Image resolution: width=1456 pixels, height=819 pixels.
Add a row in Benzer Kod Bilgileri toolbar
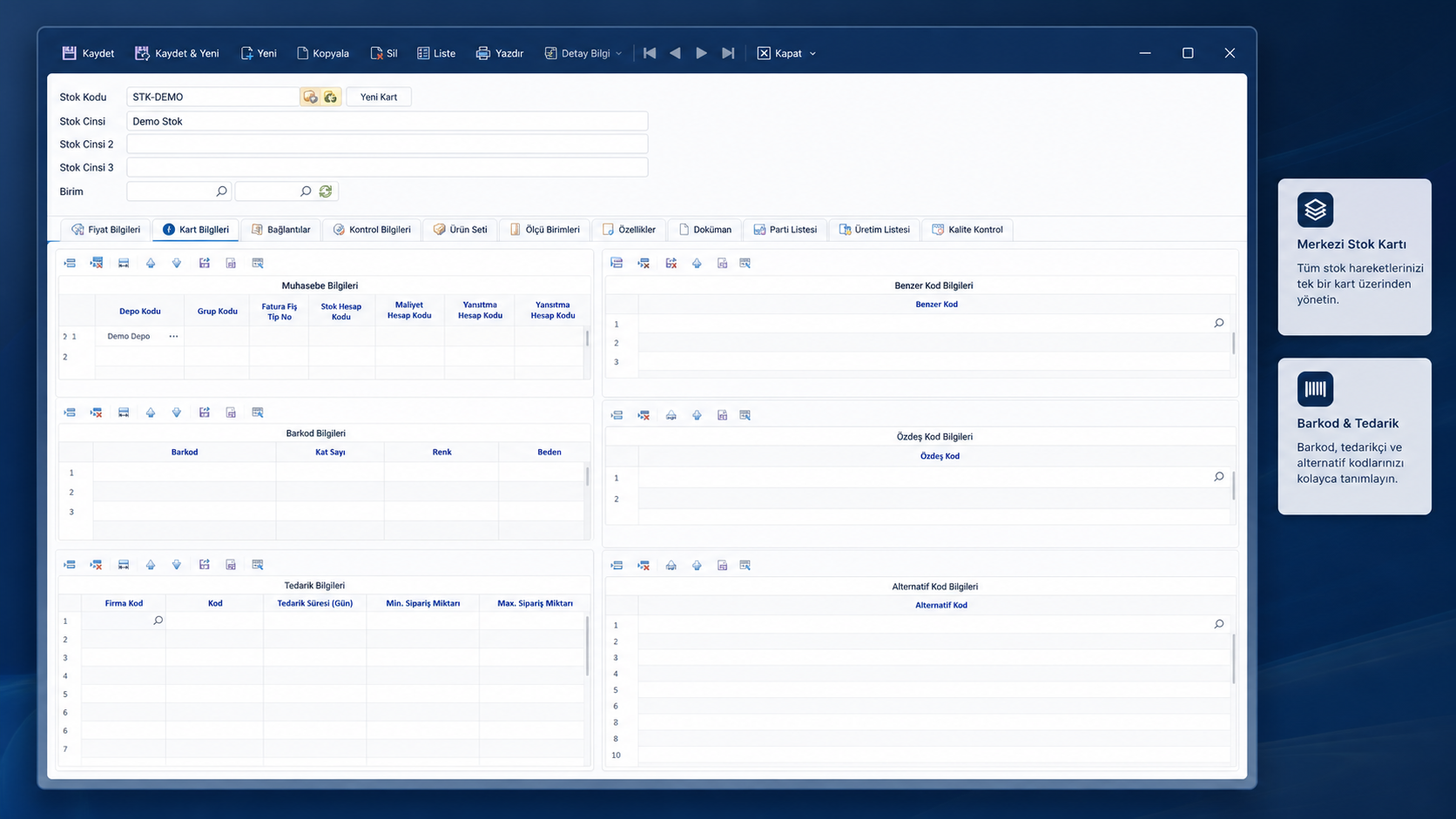tap(617, 263)
